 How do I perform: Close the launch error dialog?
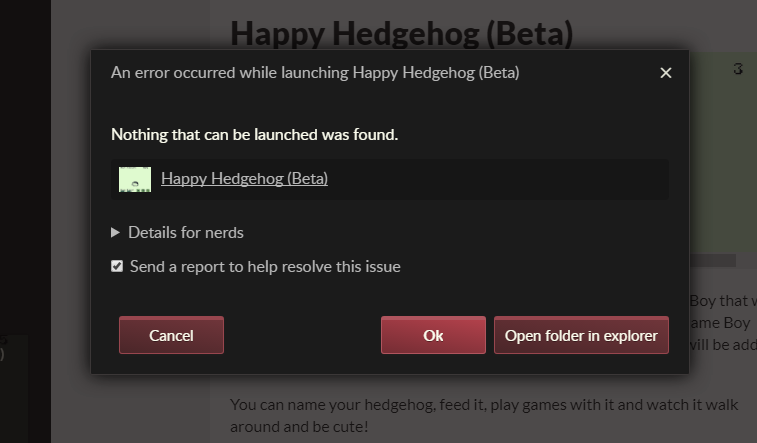point(666,73)
